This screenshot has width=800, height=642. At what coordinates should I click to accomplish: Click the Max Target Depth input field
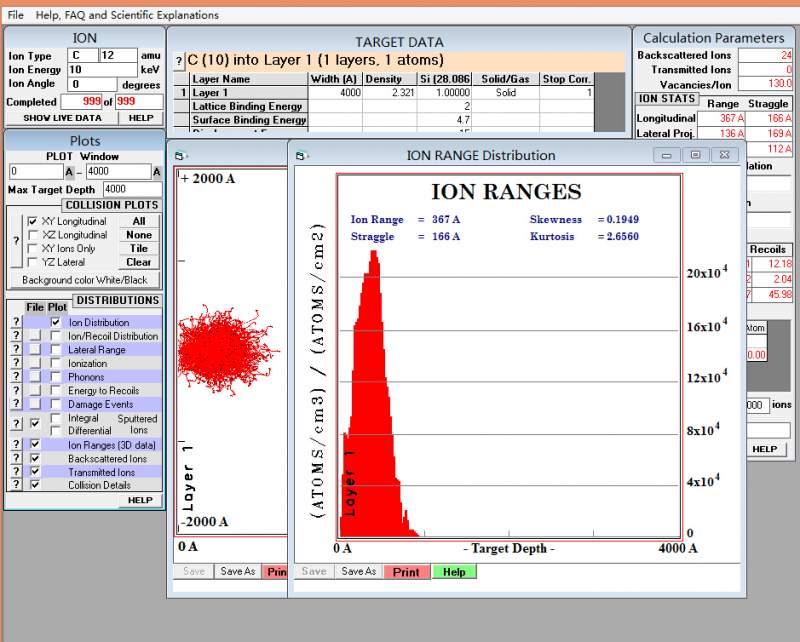pyautogui.click(x=132, y=189)
